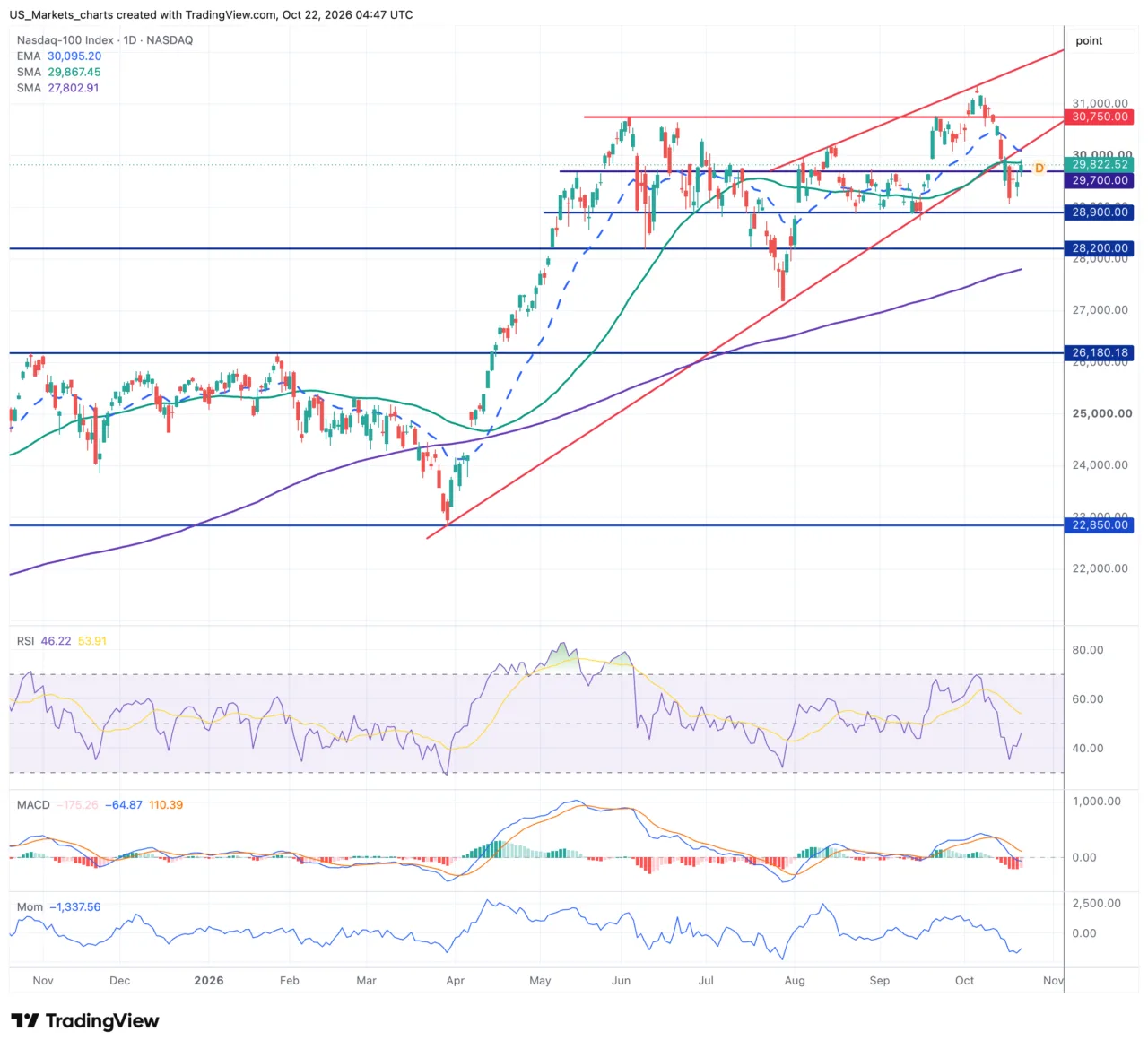
Task: Click the 24,000.00 price axis value
Action: (x=1100, y=465)
